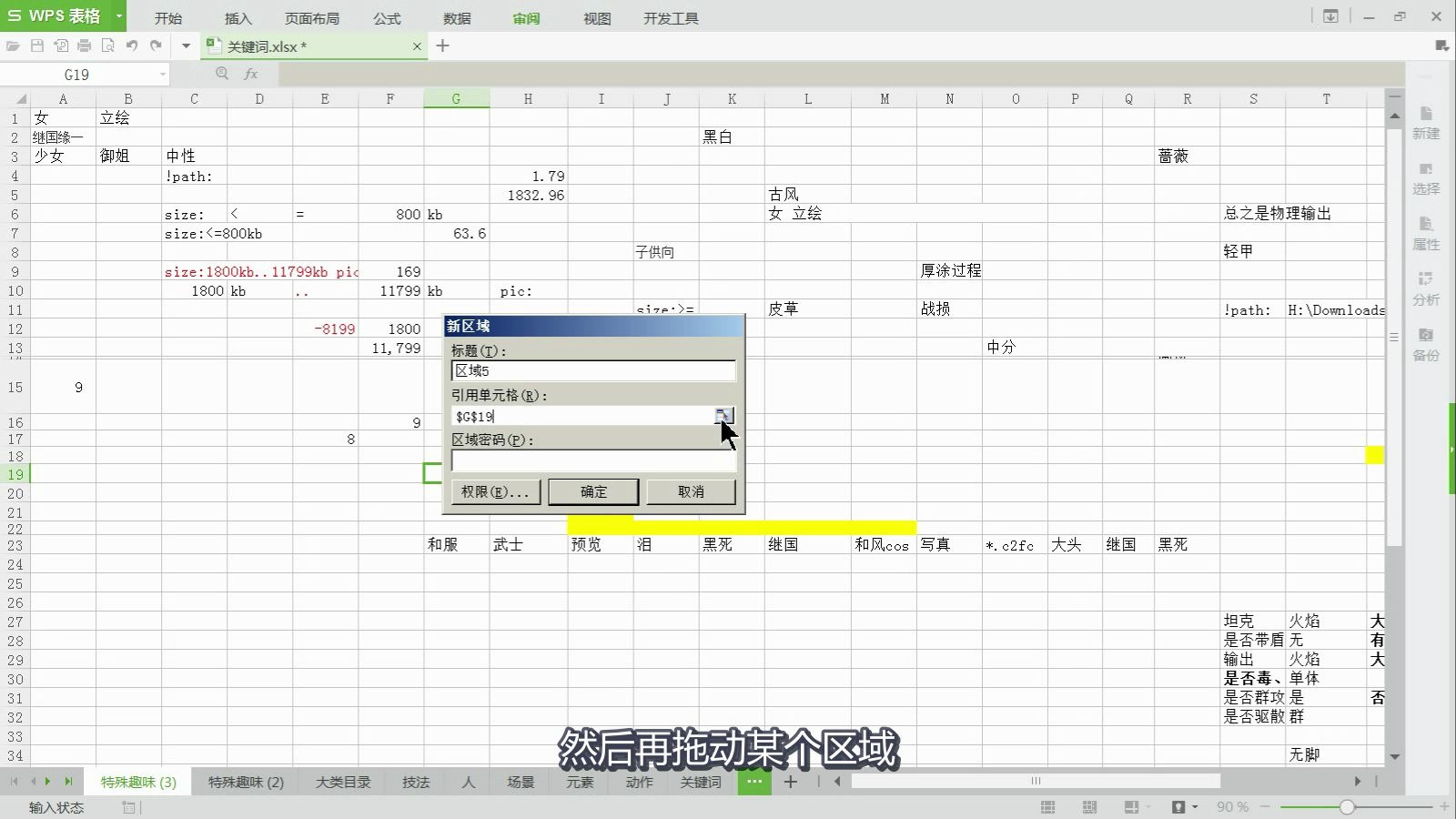Viewport: 1456px width, 819px height.
Task: Select row 19 header
Action: tap(15, 474)
